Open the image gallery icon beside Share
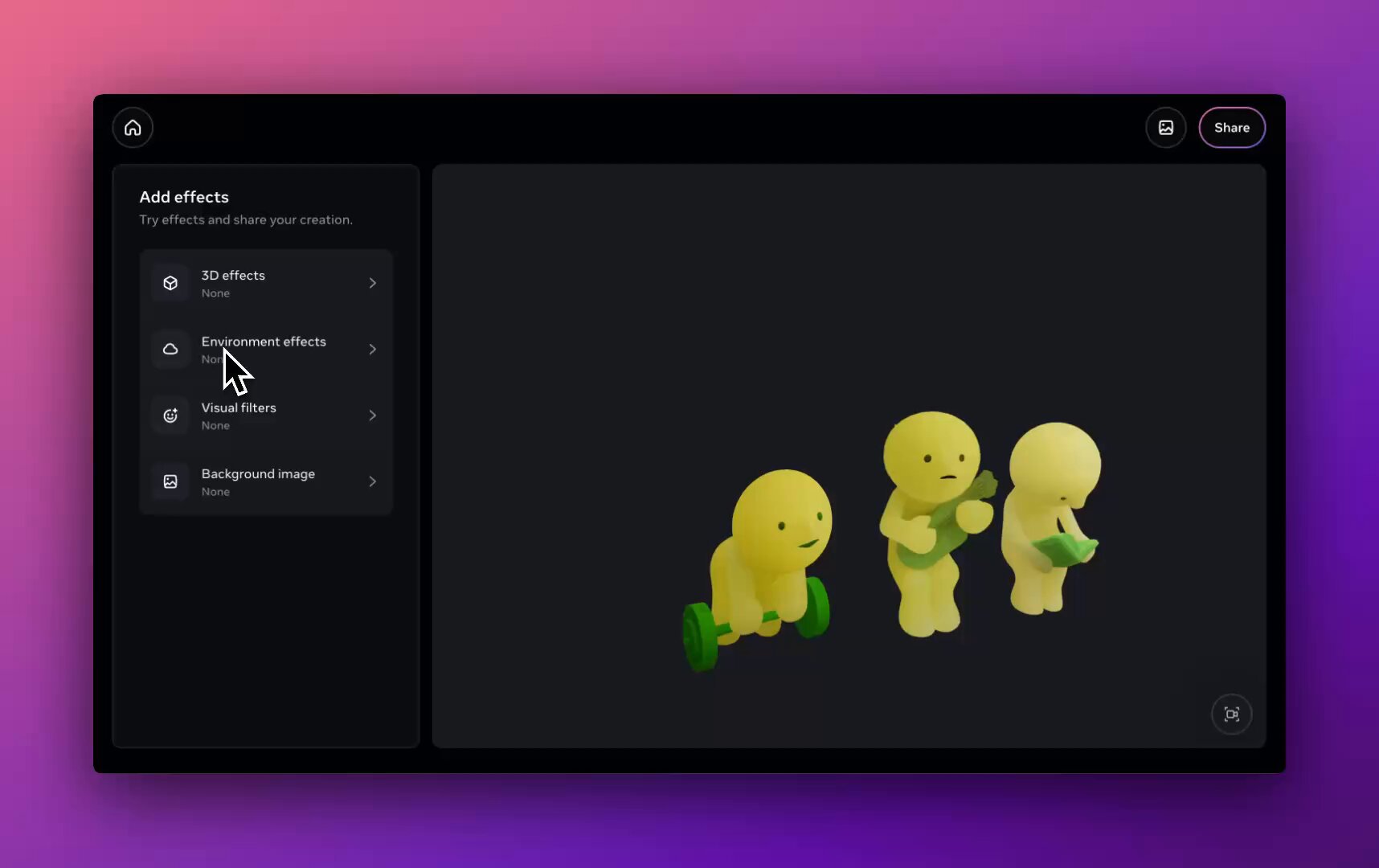This screenshot has width=1379, height=868. [x=1166, y=128]
